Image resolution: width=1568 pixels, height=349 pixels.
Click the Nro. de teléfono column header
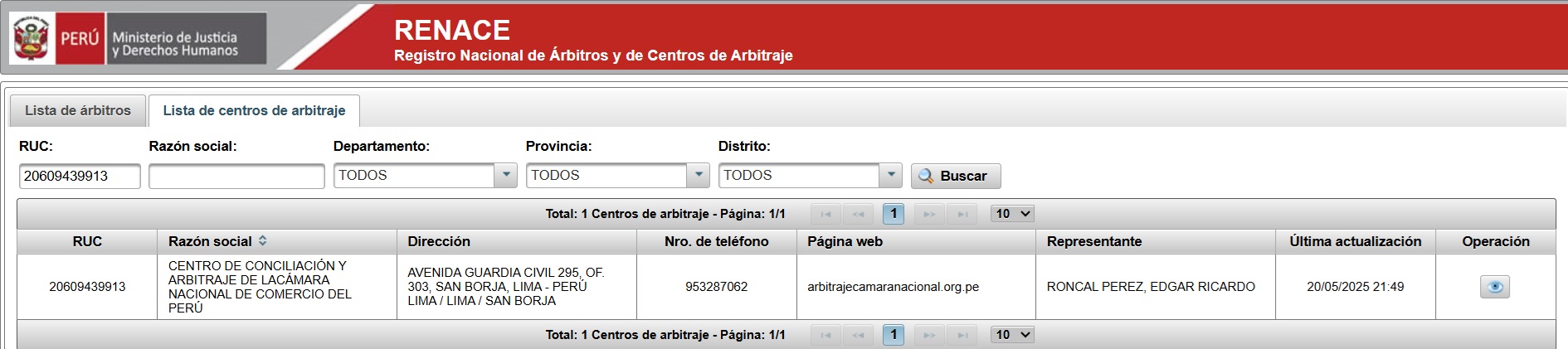coord(717,241)
